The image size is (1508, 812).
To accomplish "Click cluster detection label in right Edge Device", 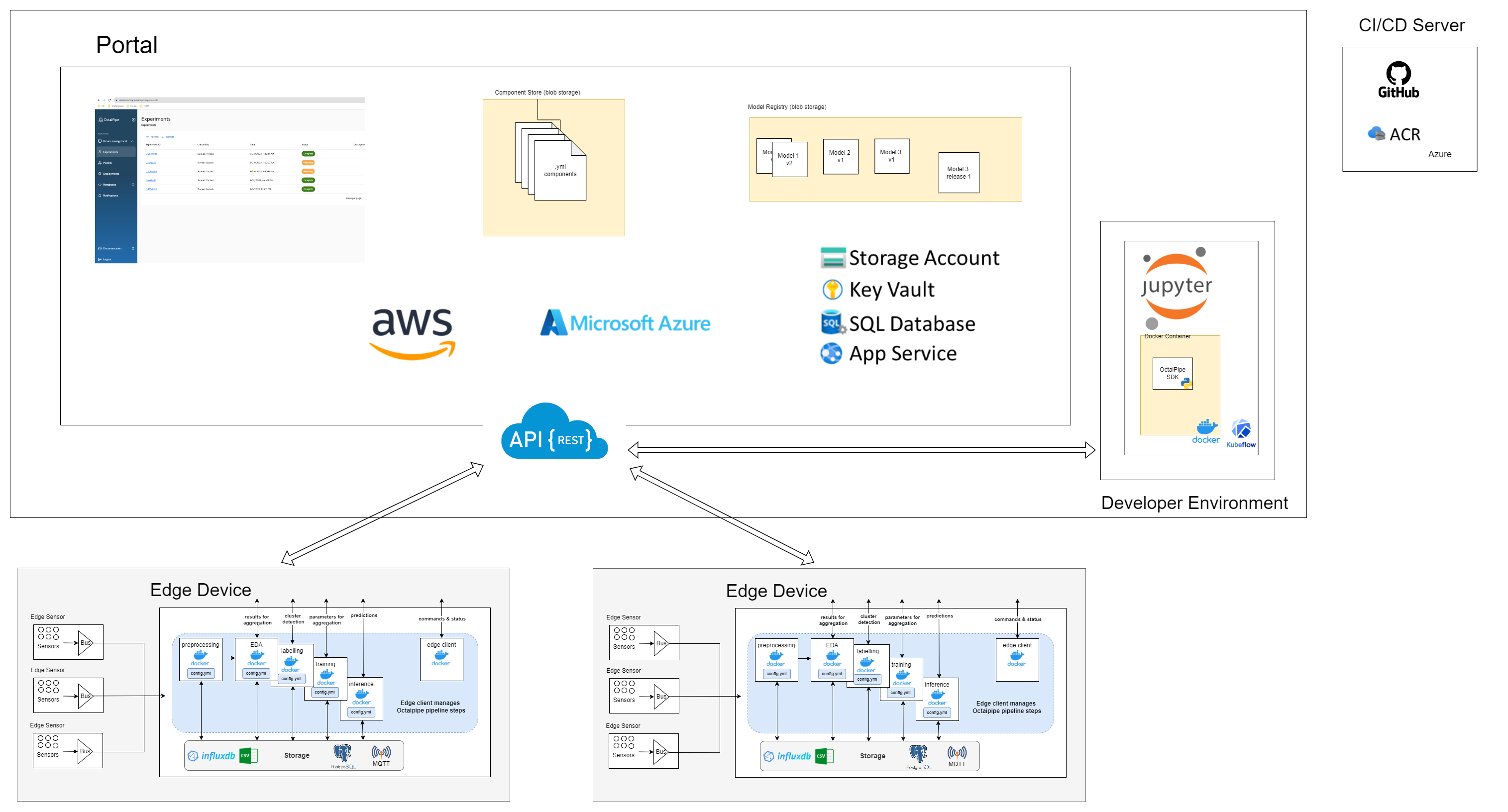I will (869, 619).
